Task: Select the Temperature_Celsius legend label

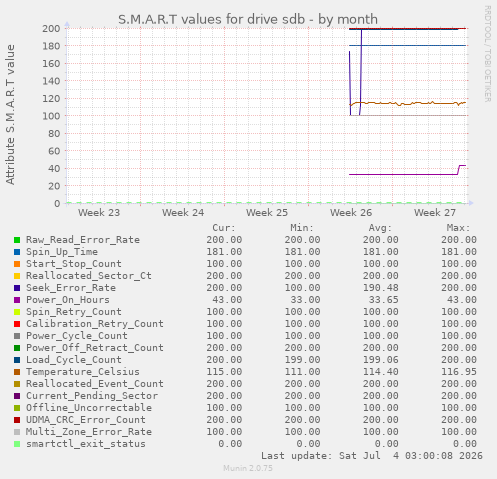Action: tap(83, 372)
